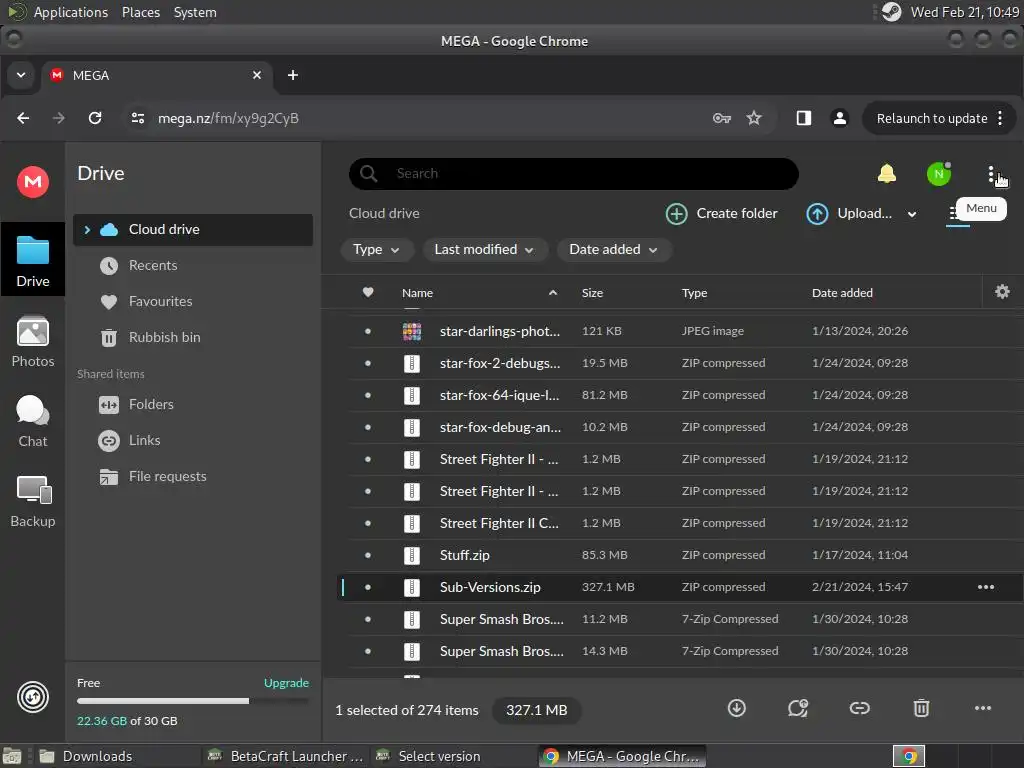Screen dimensions: 1024x768
Task: Open the password key icon in address bar
Action: 721,118
